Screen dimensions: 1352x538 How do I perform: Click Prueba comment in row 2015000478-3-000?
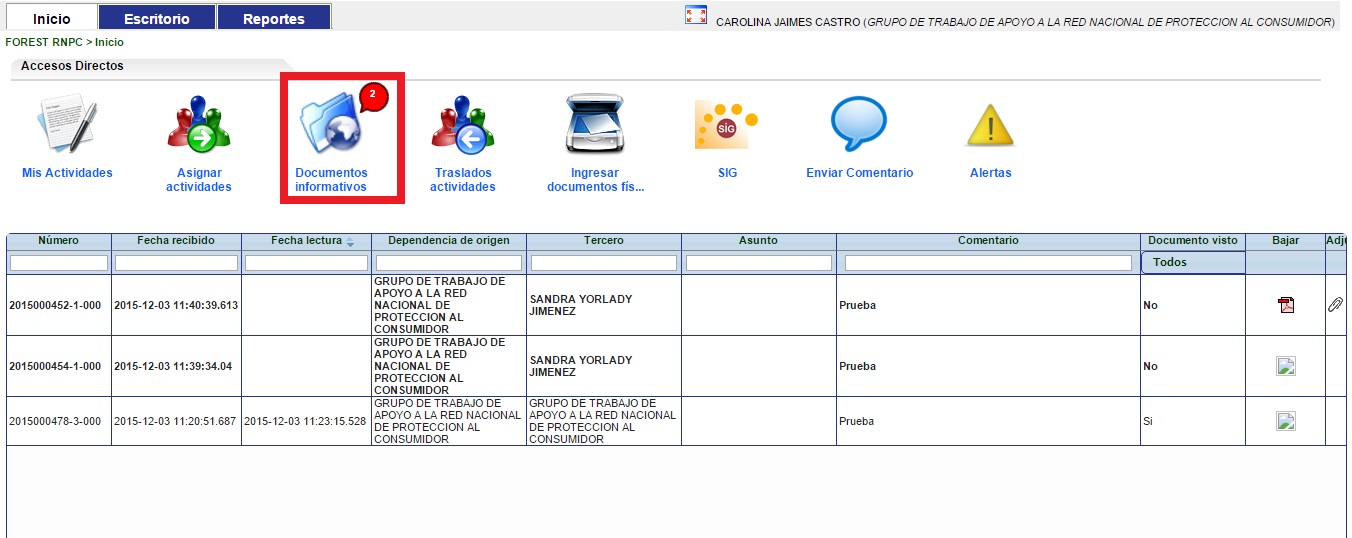(857, 421)
